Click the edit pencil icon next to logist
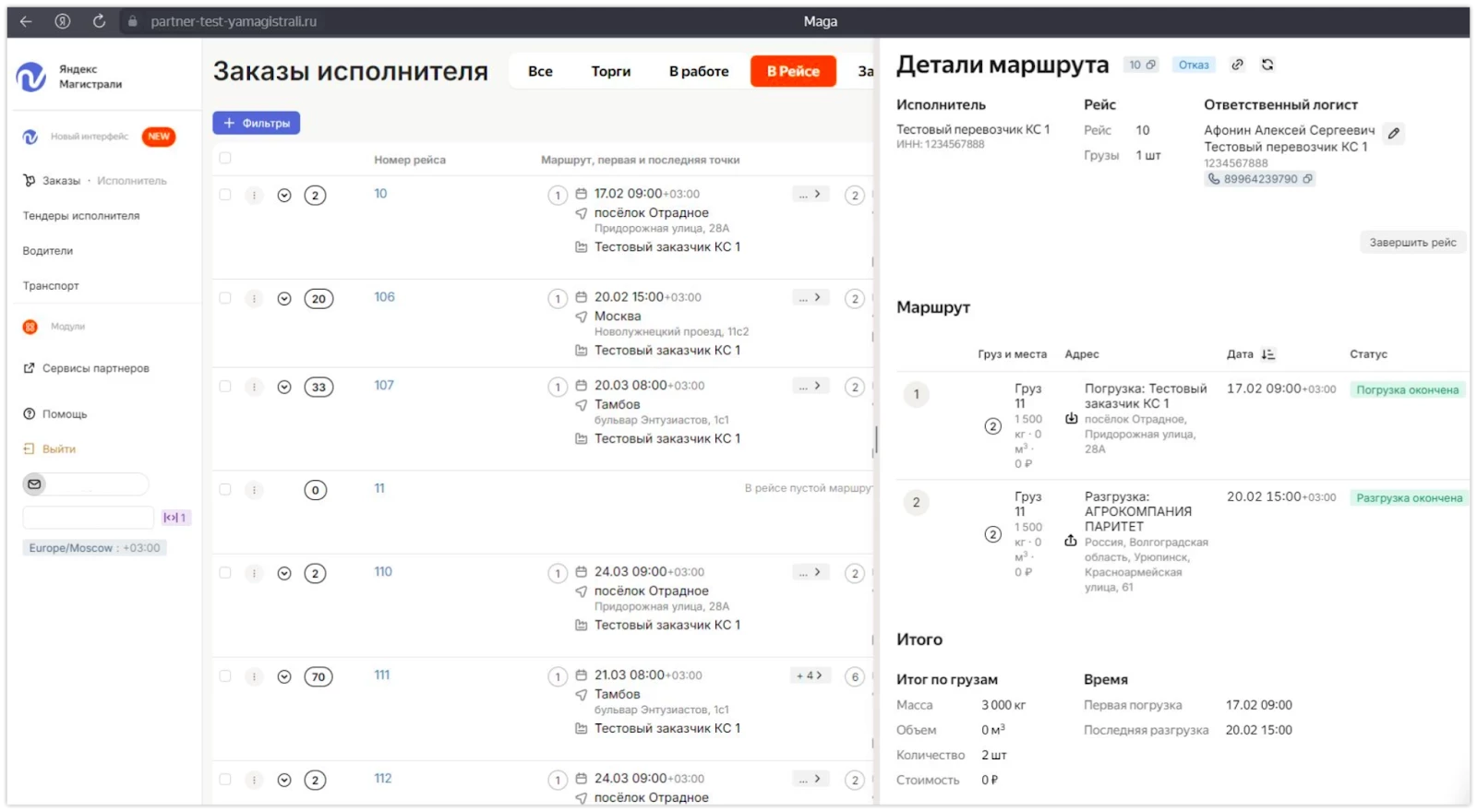This screenshot has width=1477, height=812. tap(1394, 134)
